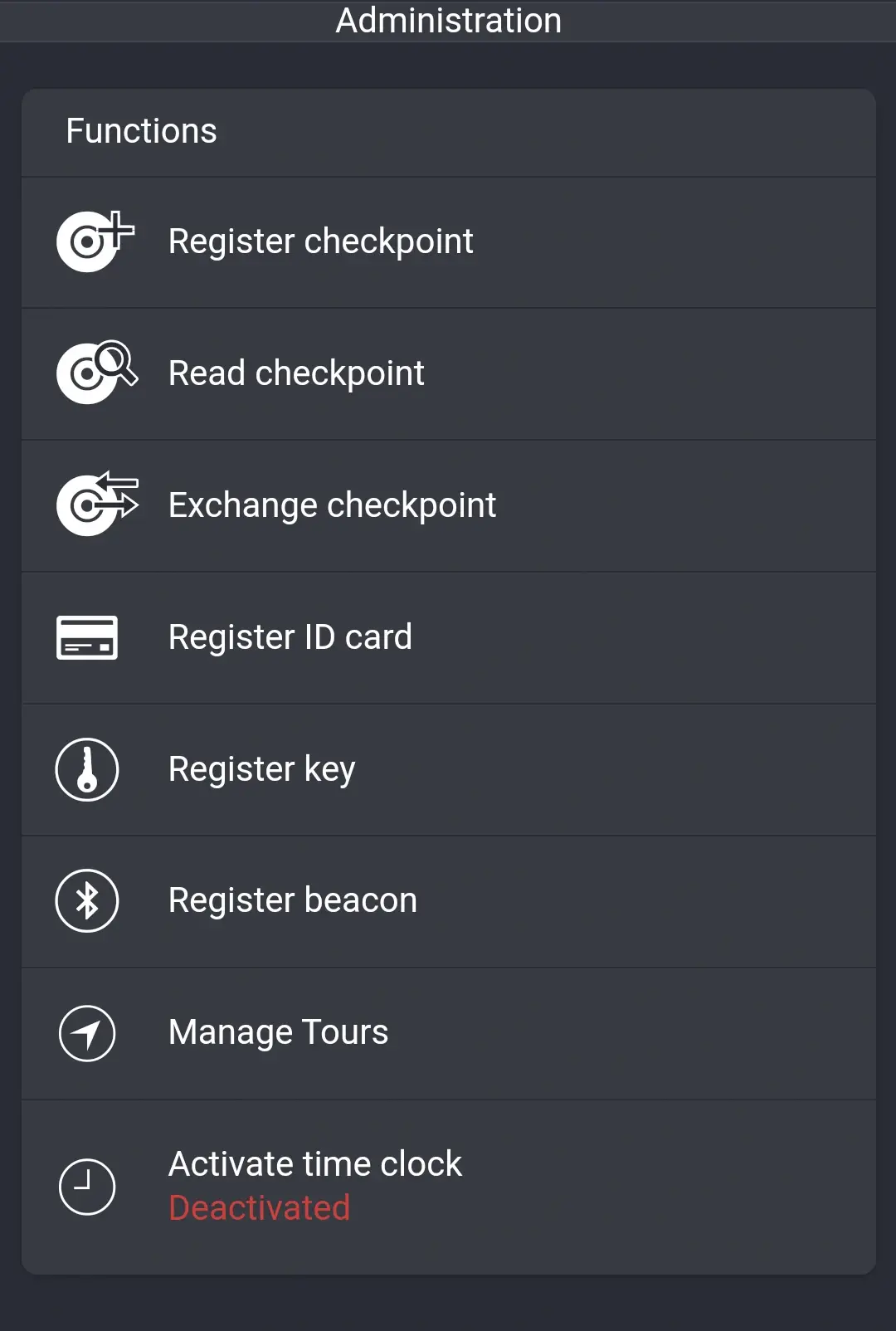Select the Register beacon row
This screenshot has width=896, height=1331.
click(448, 900)
